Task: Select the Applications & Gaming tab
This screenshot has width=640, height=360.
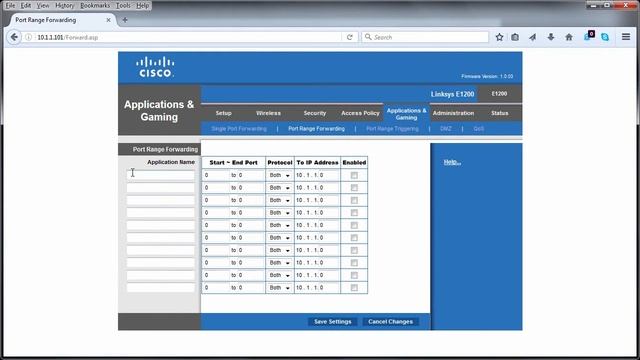Action: [406, 114]
